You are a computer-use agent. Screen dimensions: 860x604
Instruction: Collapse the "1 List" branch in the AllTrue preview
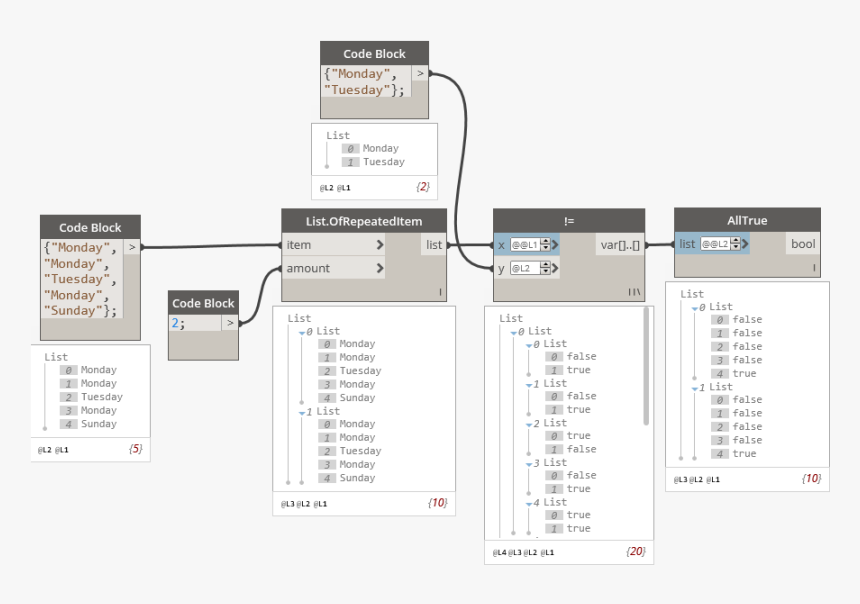click(x=697, y=386)
